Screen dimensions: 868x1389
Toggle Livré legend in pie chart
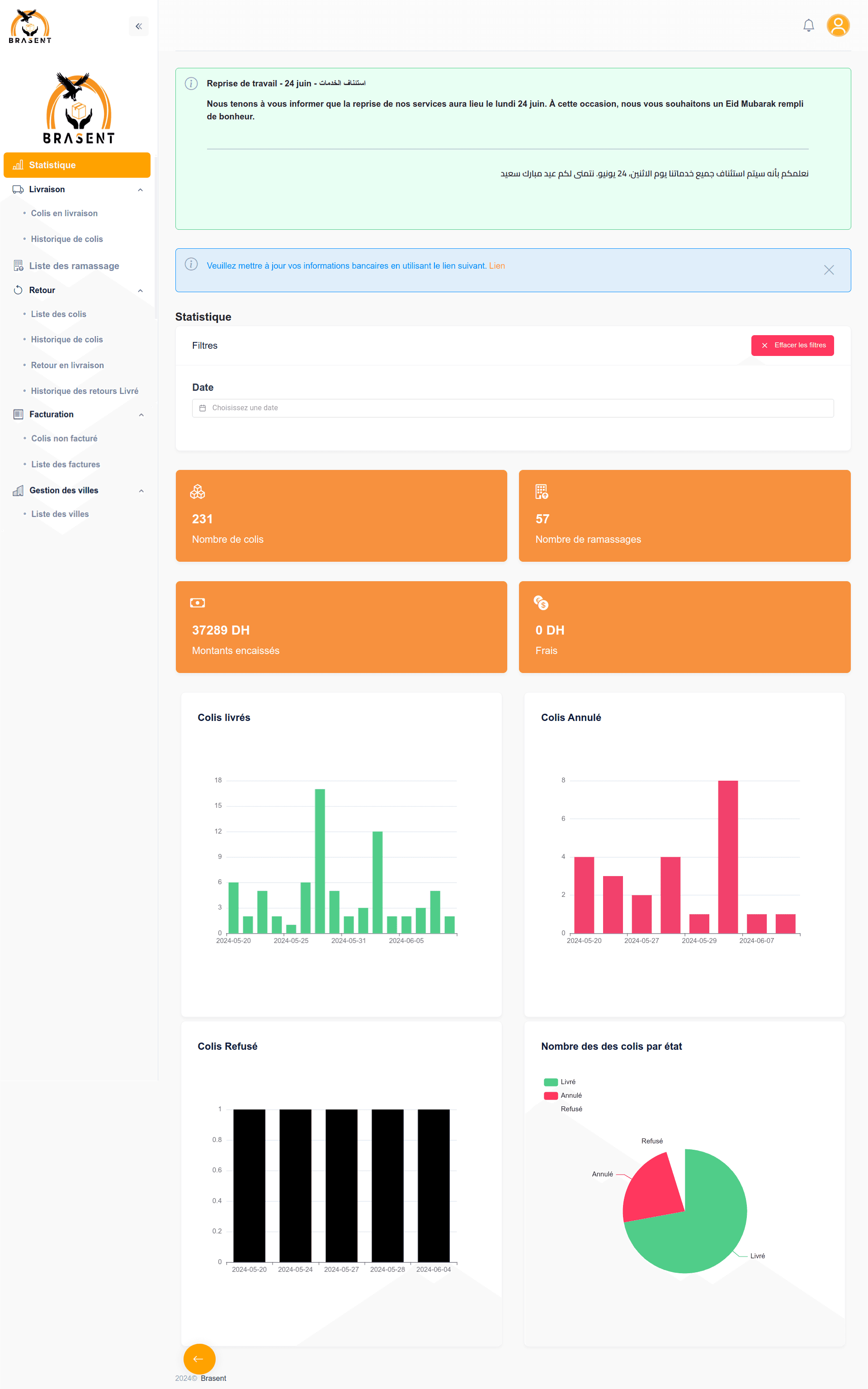559,1082
